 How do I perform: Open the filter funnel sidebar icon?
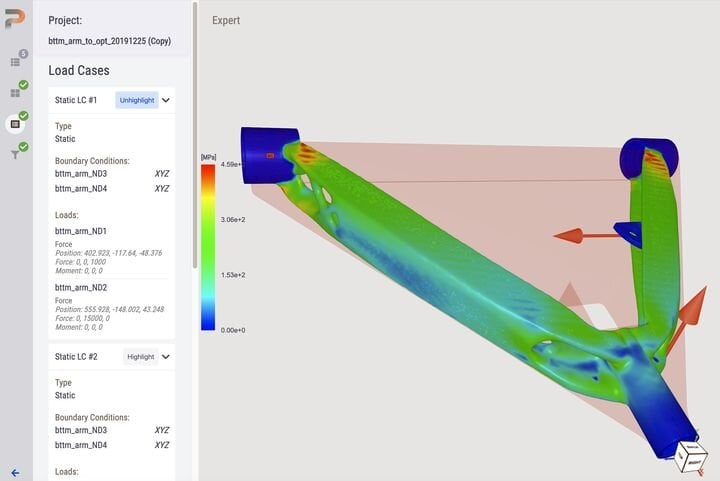[16, 154]
